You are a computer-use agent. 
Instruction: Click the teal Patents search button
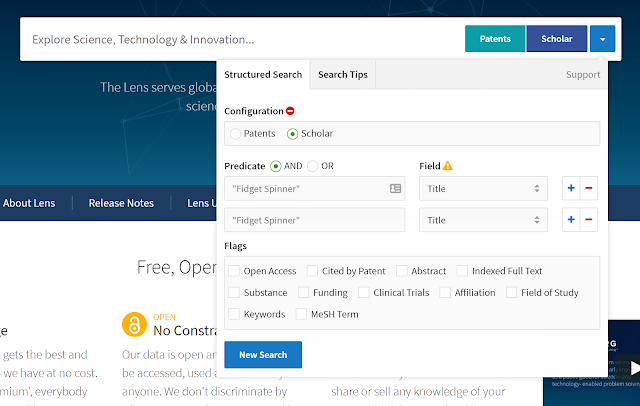495,39
